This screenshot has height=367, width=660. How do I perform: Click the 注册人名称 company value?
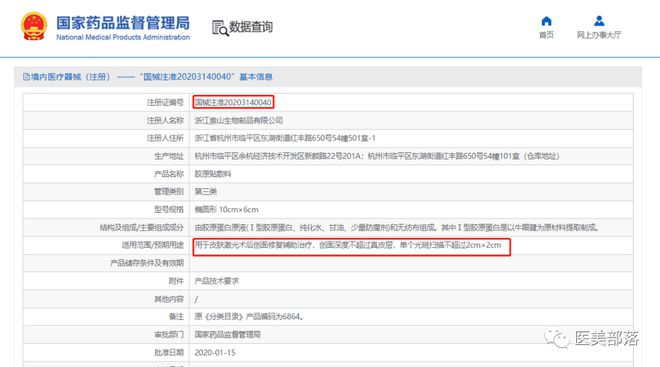pos(239,120)
